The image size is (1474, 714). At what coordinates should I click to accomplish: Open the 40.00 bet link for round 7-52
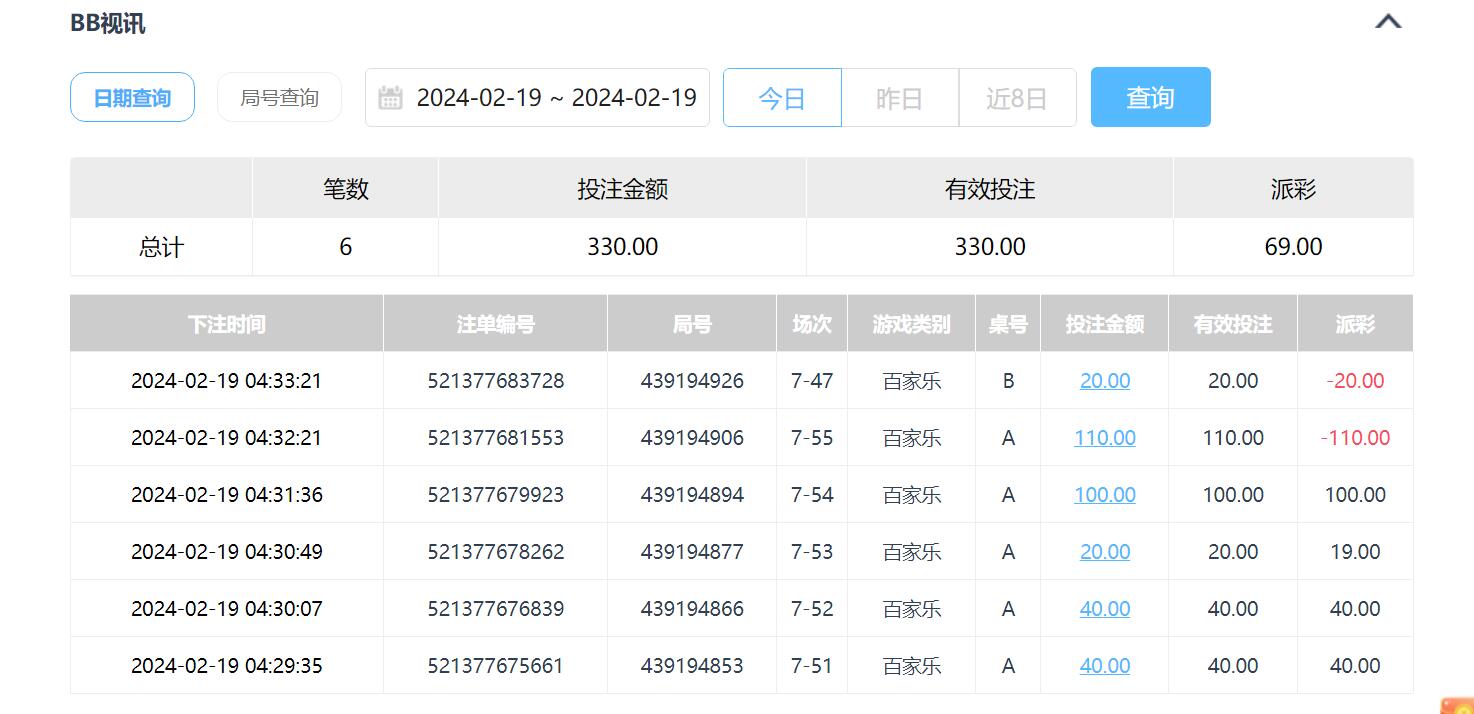click(x=1104, y=609)
